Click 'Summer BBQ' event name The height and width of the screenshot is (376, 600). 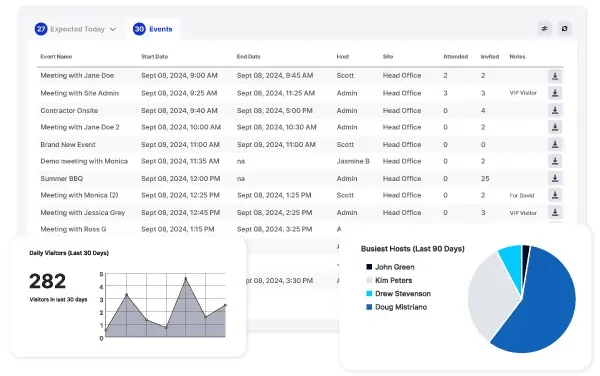[x=62, y=178]
